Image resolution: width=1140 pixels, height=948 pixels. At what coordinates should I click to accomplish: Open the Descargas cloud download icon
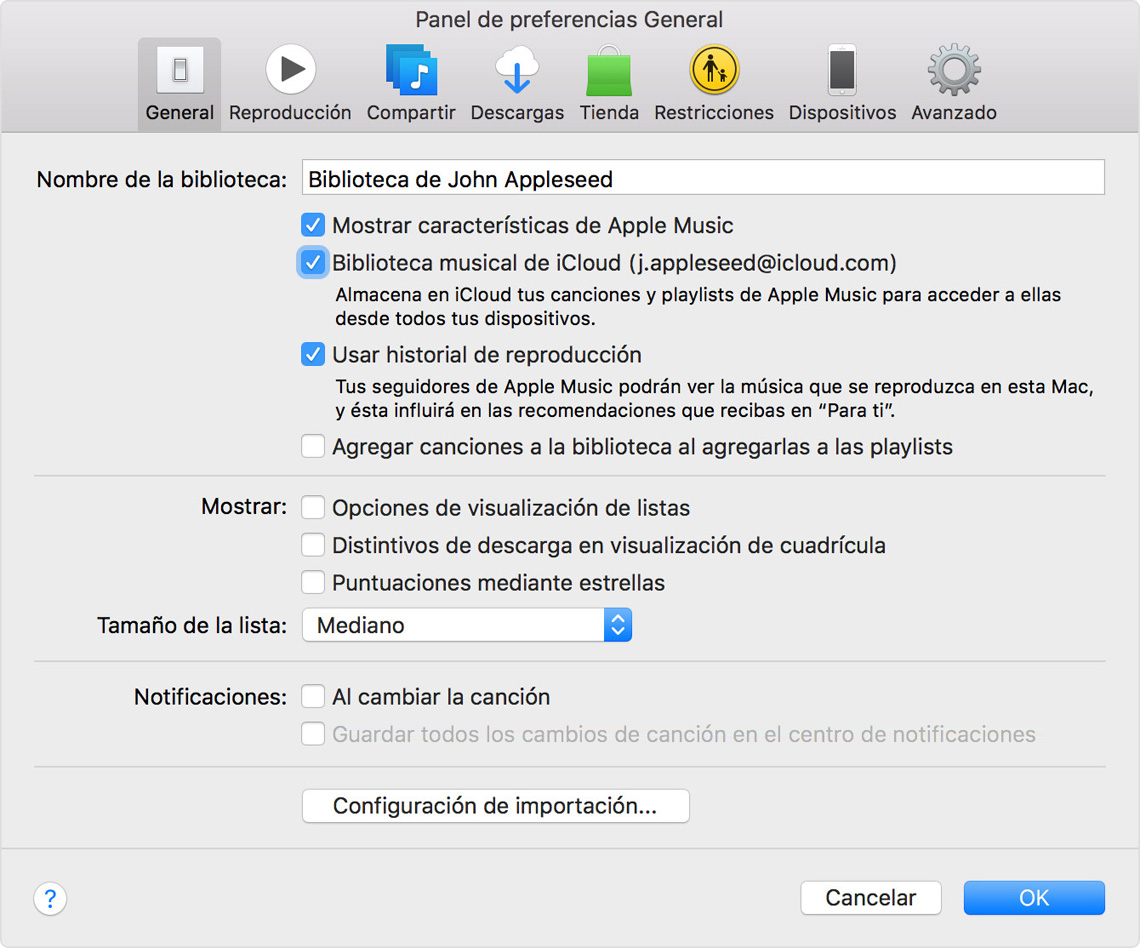tap(517, 71)
